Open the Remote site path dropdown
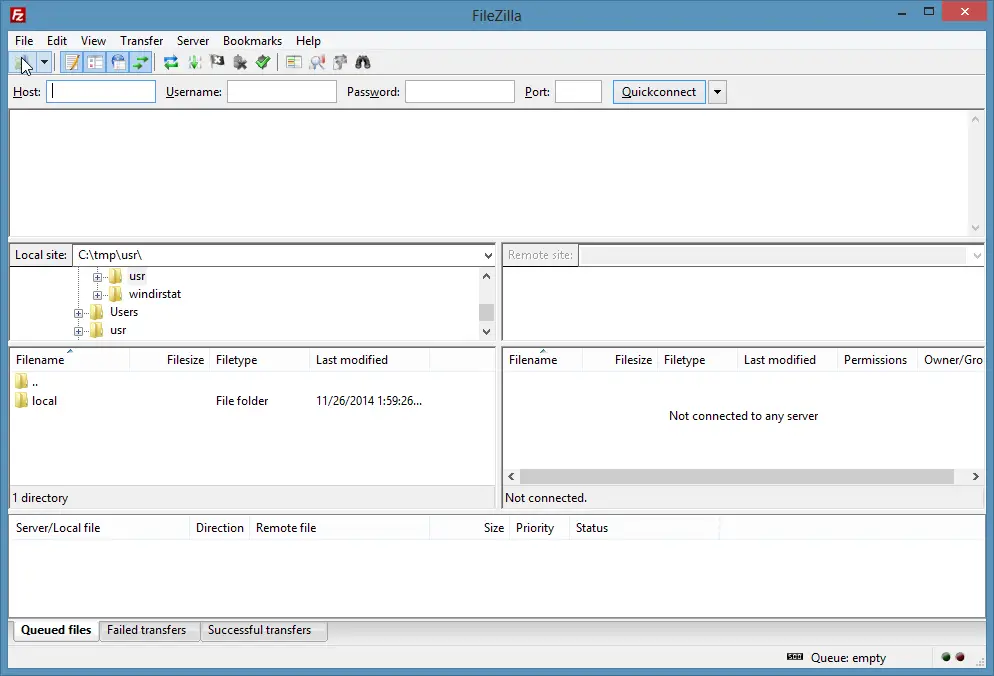This screenshot has width=994, height=676. (976, 256)
